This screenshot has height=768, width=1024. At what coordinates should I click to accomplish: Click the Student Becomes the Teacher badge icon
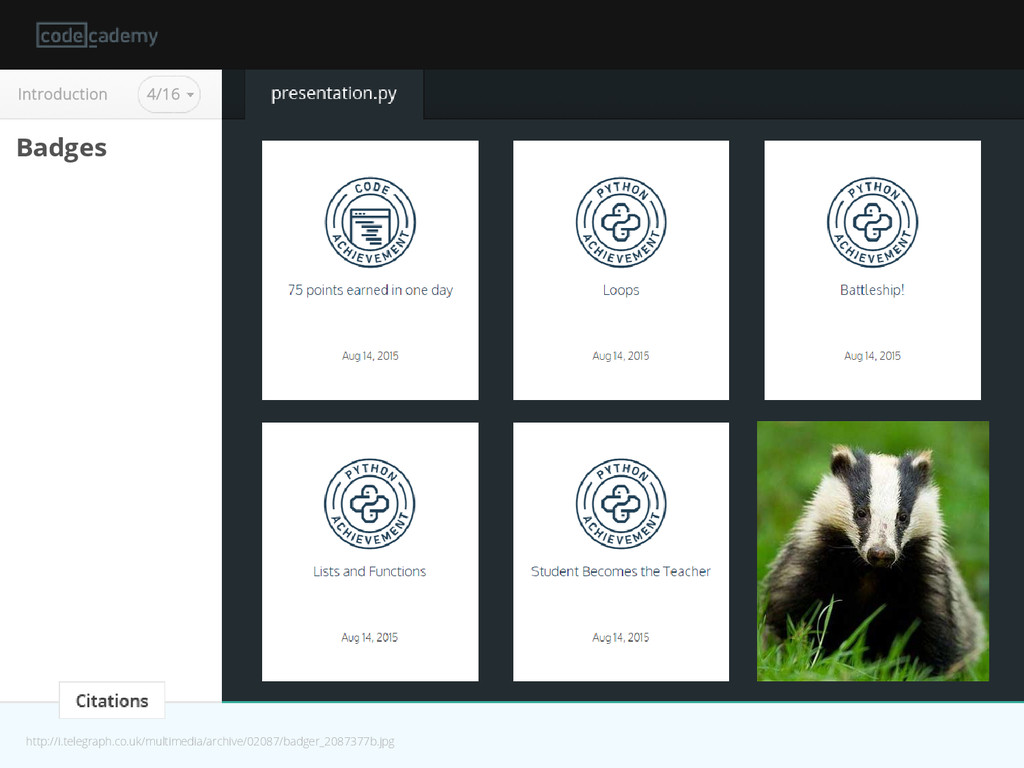pos(621,504)
